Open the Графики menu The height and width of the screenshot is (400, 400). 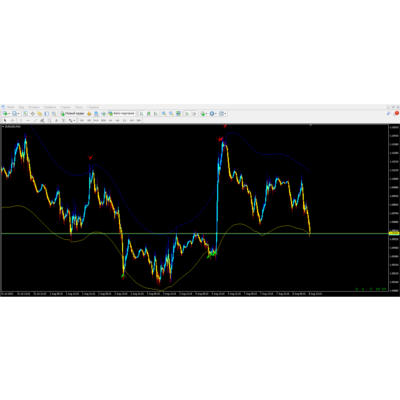[50, 107]
